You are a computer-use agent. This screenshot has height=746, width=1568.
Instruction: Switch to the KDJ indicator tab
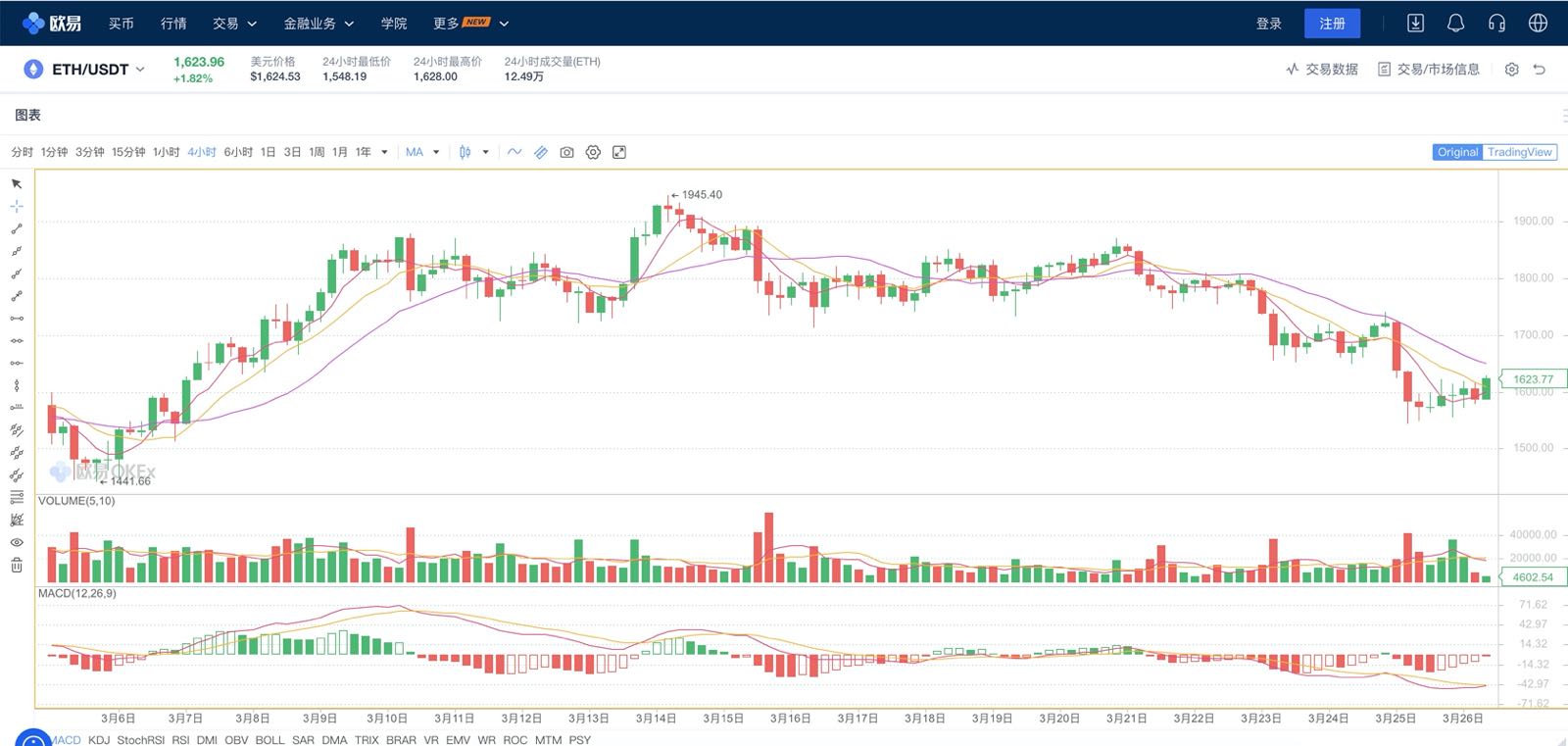point(99,740)
